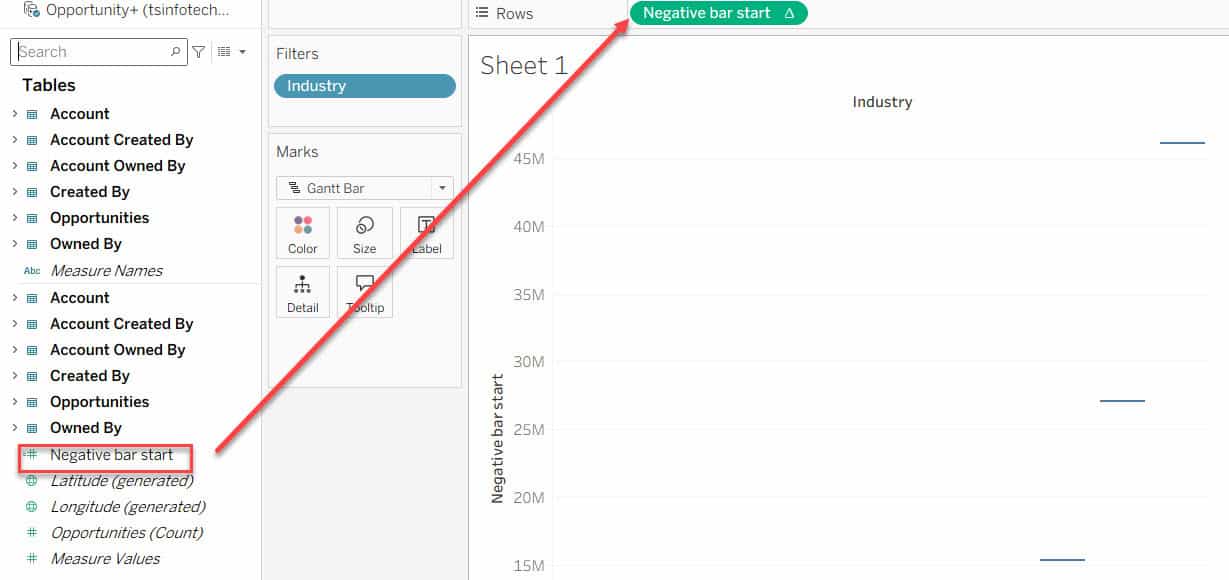Open the dropdown arrow next to view icon
Screen dimensions: 1229x580
(x=243, y=52)
